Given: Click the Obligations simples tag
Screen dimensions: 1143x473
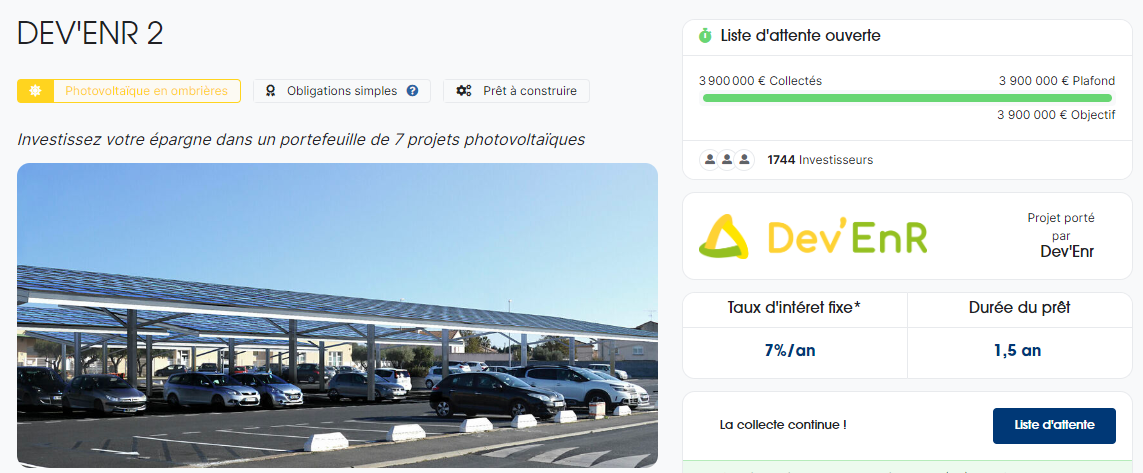Looking at the screenshot, I should (342, 91).
